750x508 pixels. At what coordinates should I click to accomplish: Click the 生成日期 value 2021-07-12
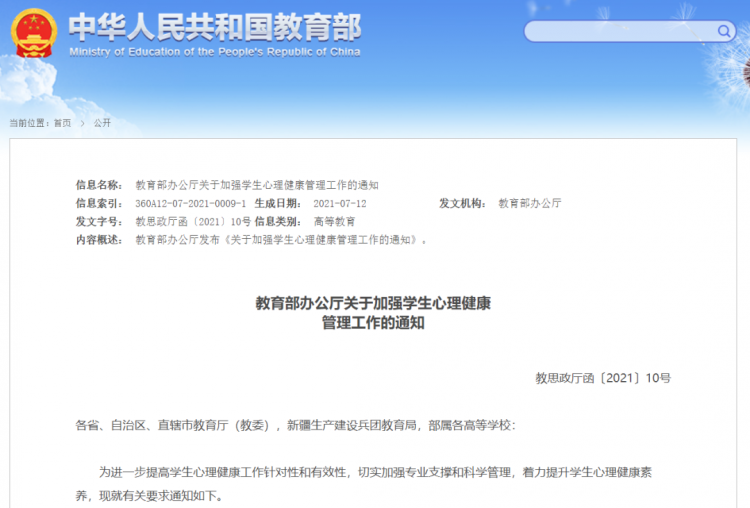pos(340,204)
